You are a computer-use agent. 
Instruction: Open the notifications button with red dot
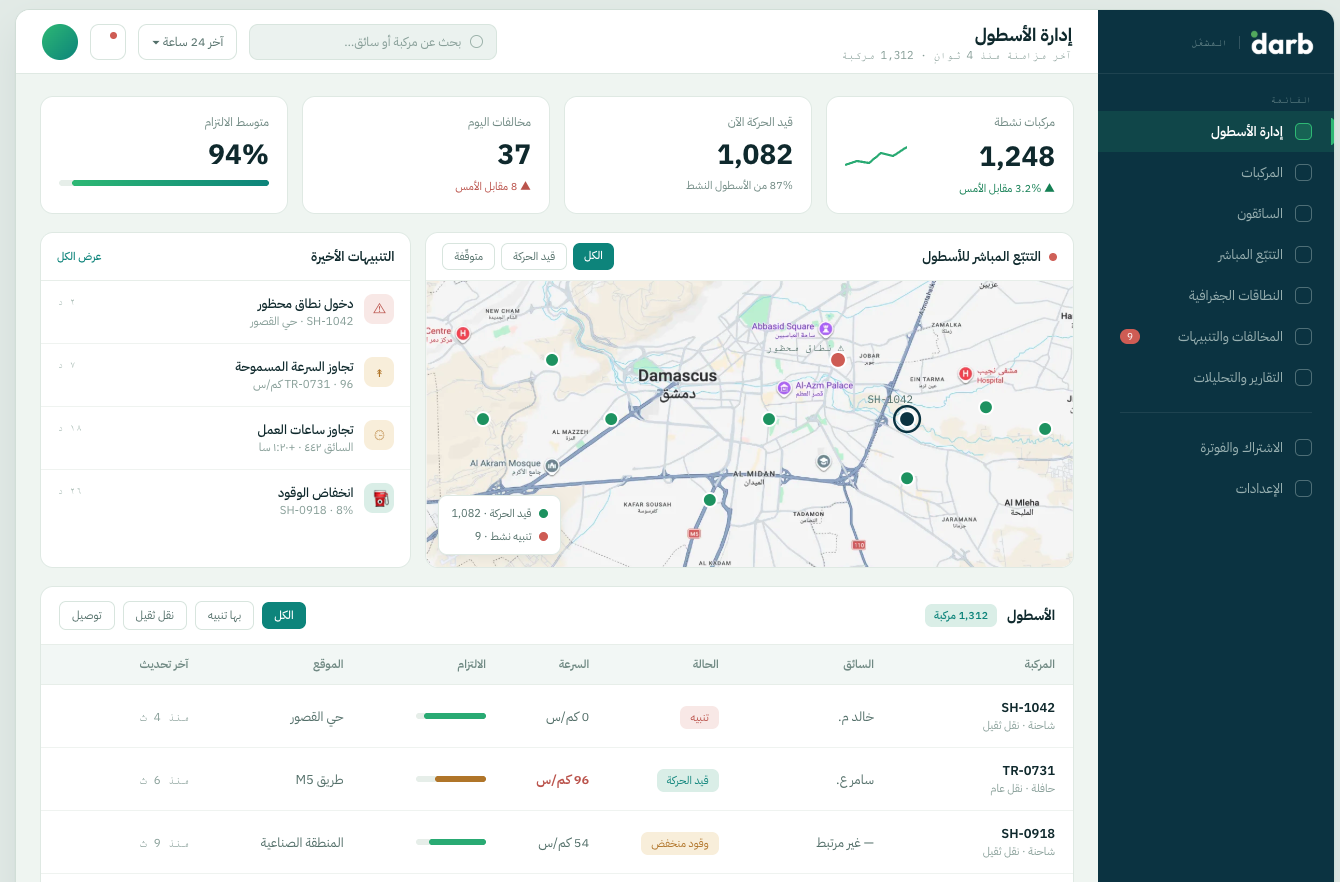point(108,42)
